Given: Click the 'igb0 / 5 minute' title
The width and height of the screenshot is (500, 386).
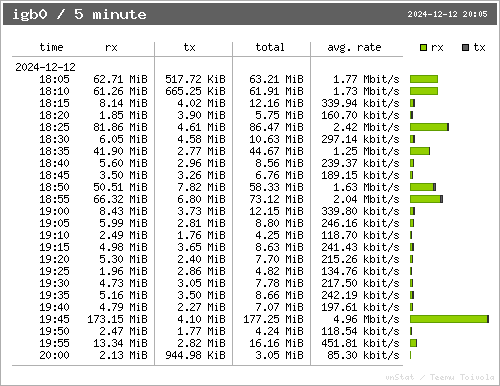Looking at the screenshot, I should coord(79,14).
